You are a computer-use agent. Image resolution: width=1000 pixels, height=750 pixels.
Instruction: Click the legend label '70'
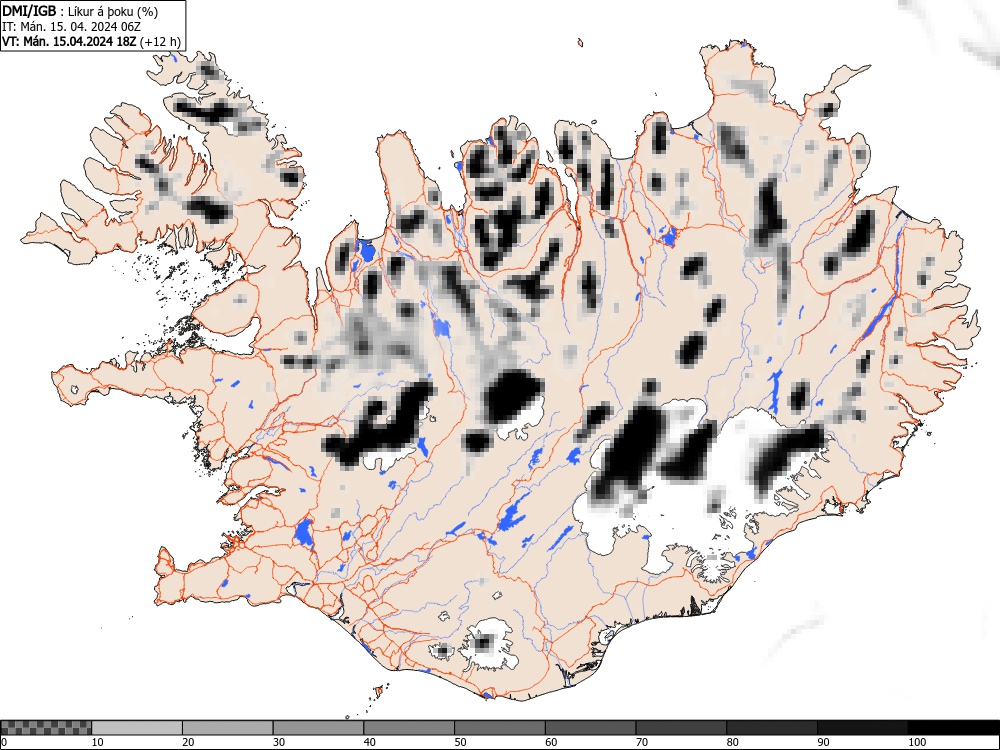[642, 742]
